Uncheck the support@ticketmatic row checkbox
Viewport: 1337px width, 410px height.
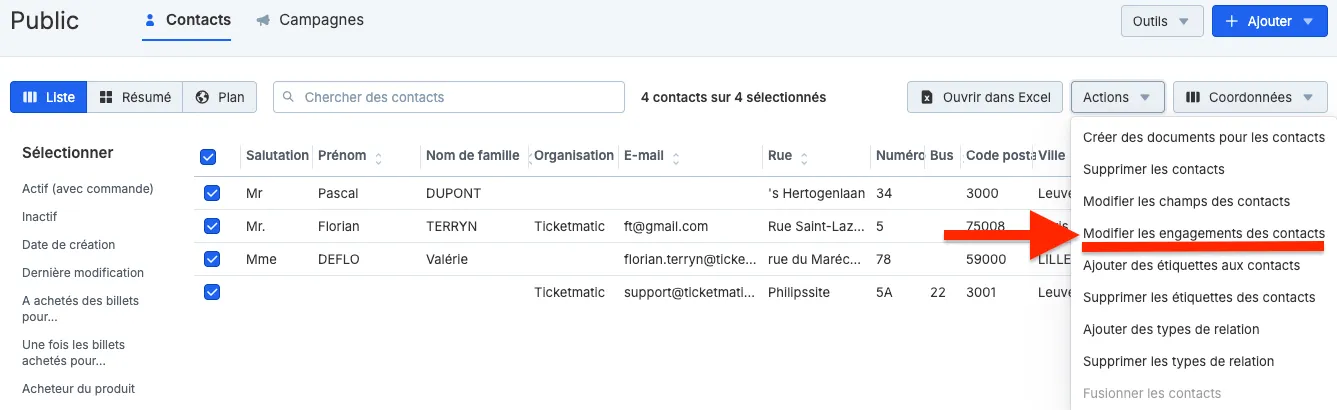coord(212,292)
